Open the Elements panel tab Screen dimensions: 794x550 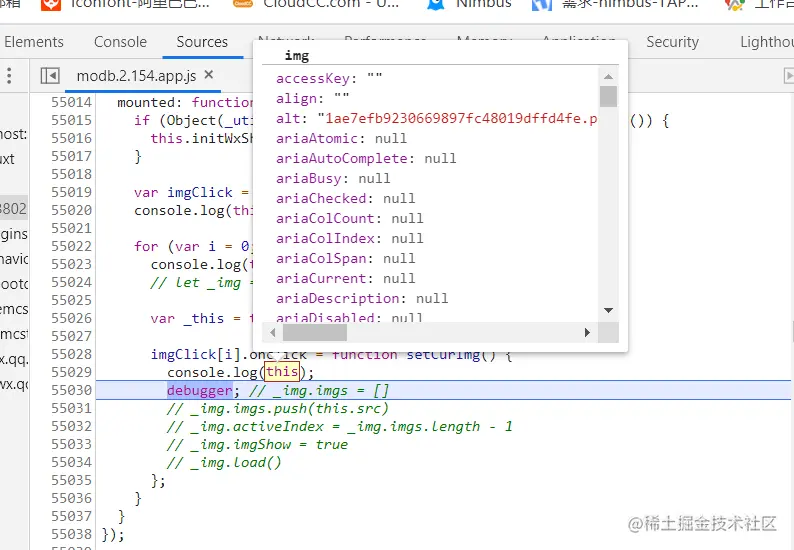(34, 42)
